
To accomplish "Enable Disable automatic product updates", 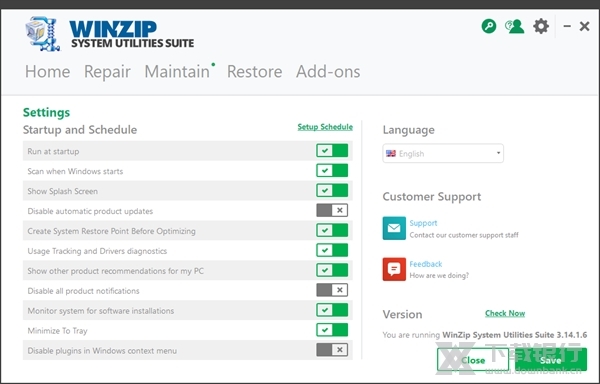I will (x=332, y=210).
